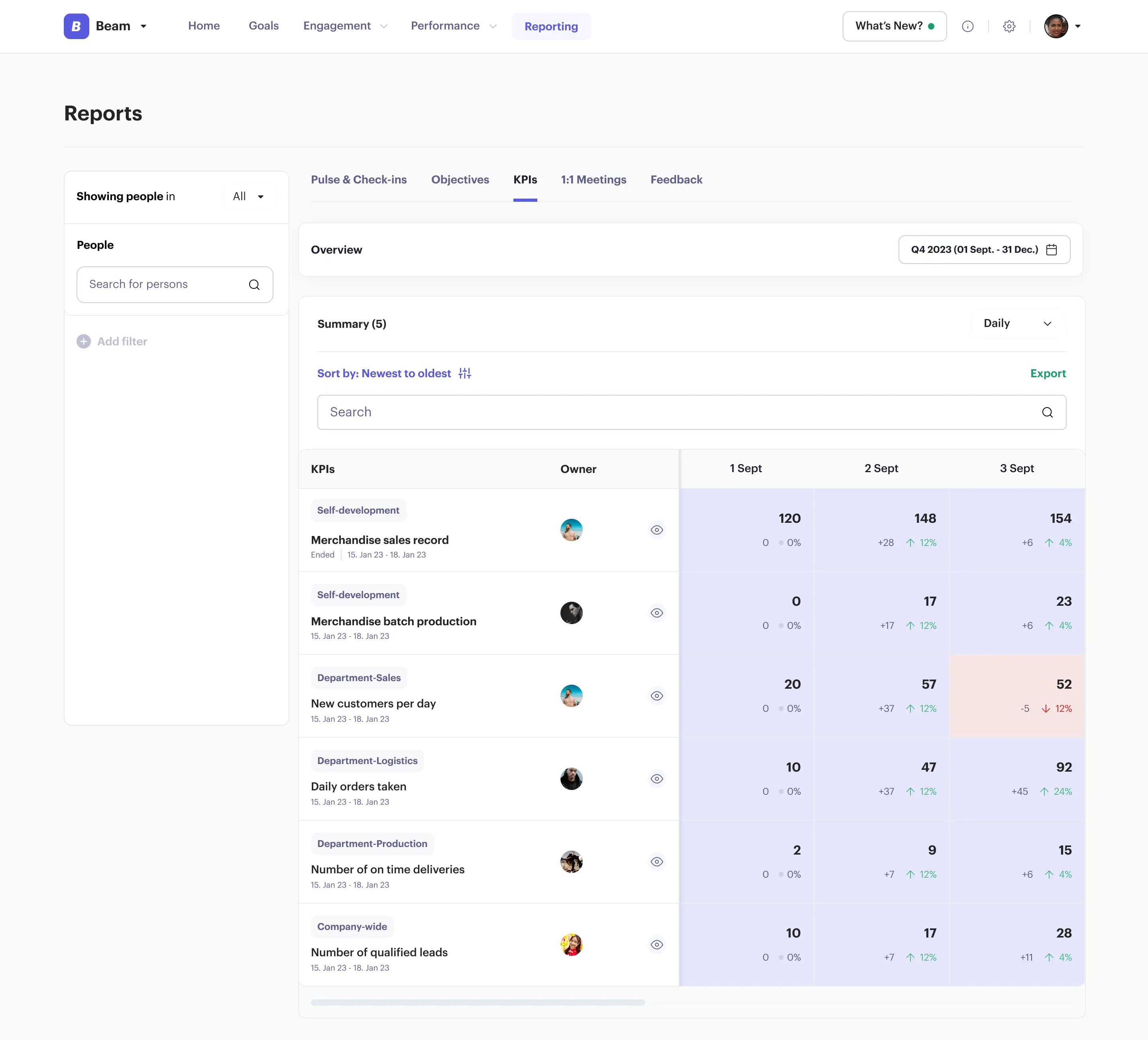
Task: Open the Showing people in All dropdown
Action: [249, 197]
